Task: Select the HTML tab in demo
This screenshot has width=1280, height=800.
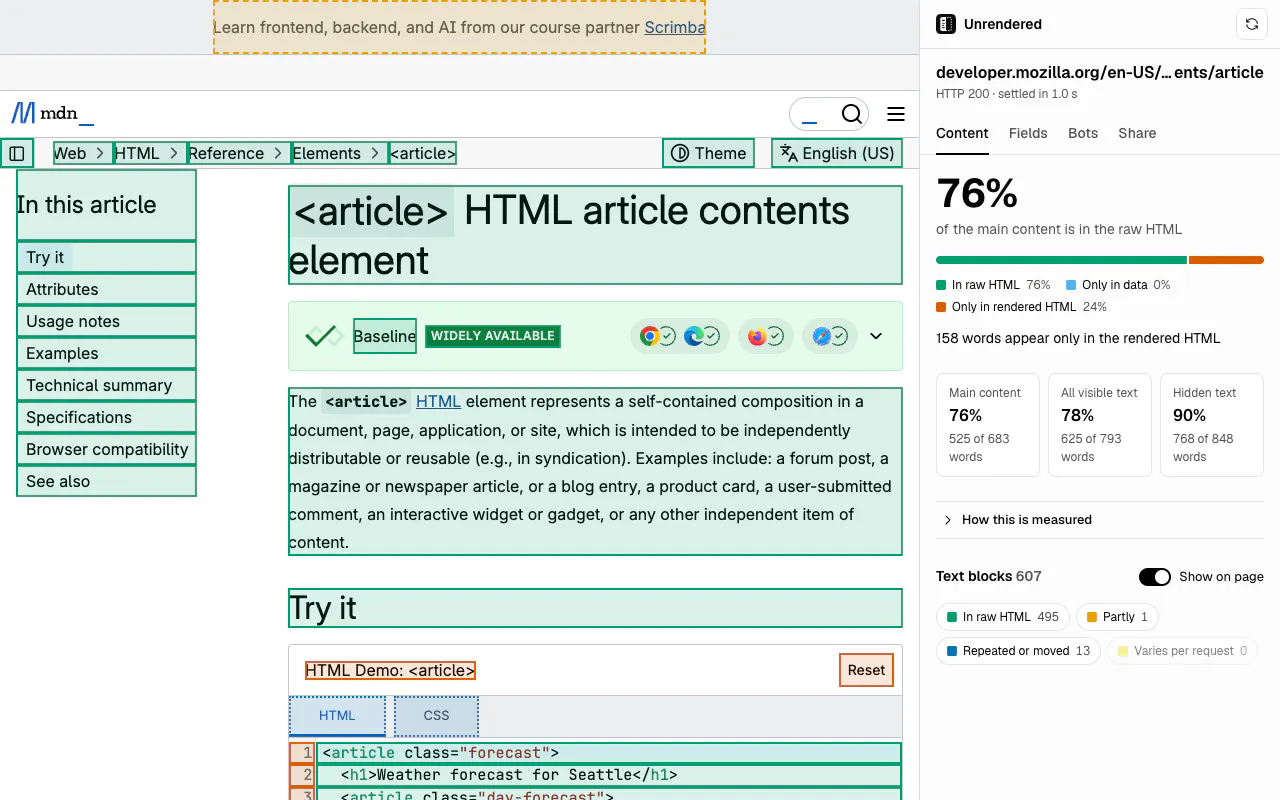Action: [337, 716]
